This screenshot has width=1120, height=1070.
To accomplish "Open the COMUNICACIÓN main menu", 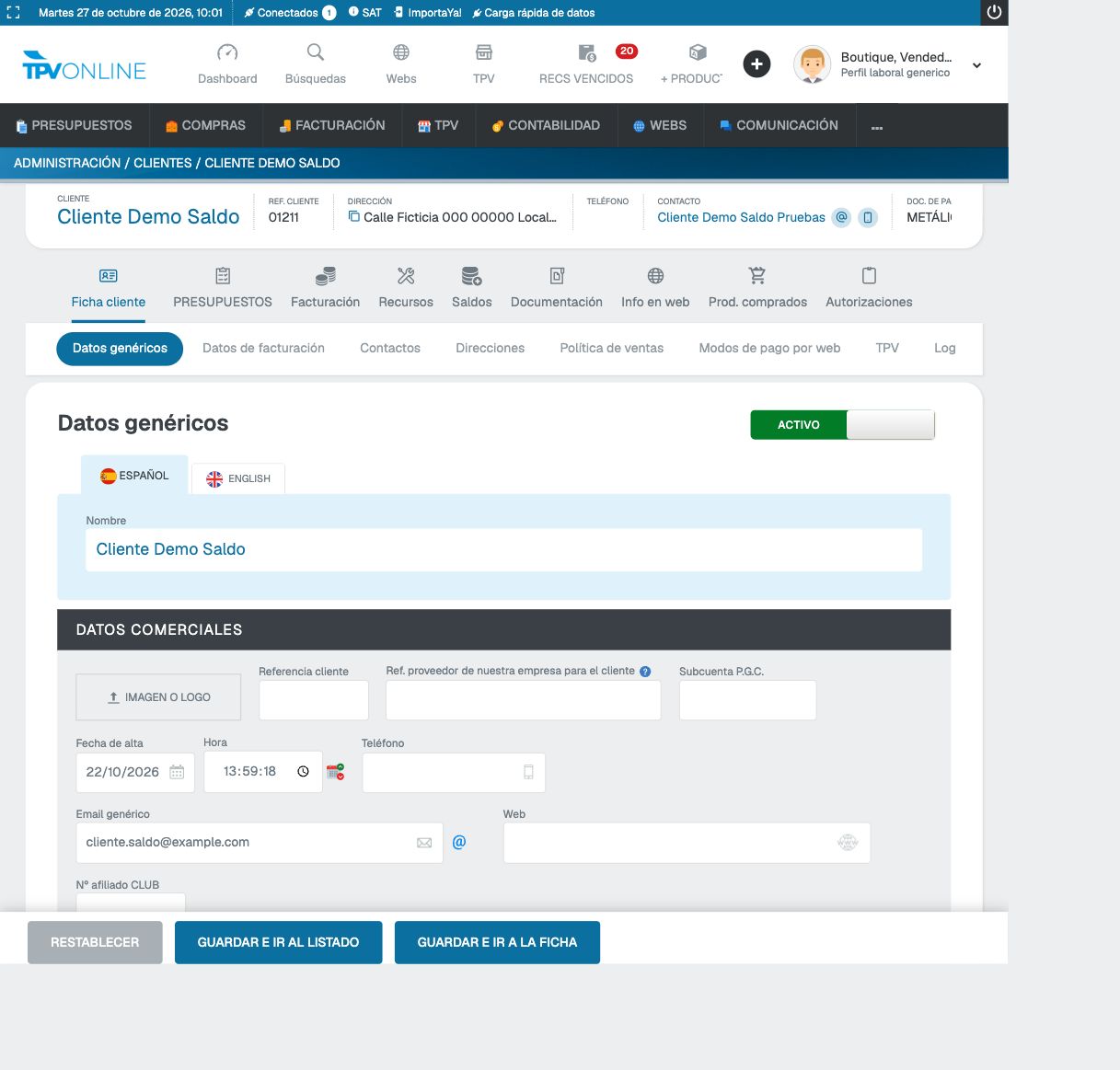I will tap(779, 125).
